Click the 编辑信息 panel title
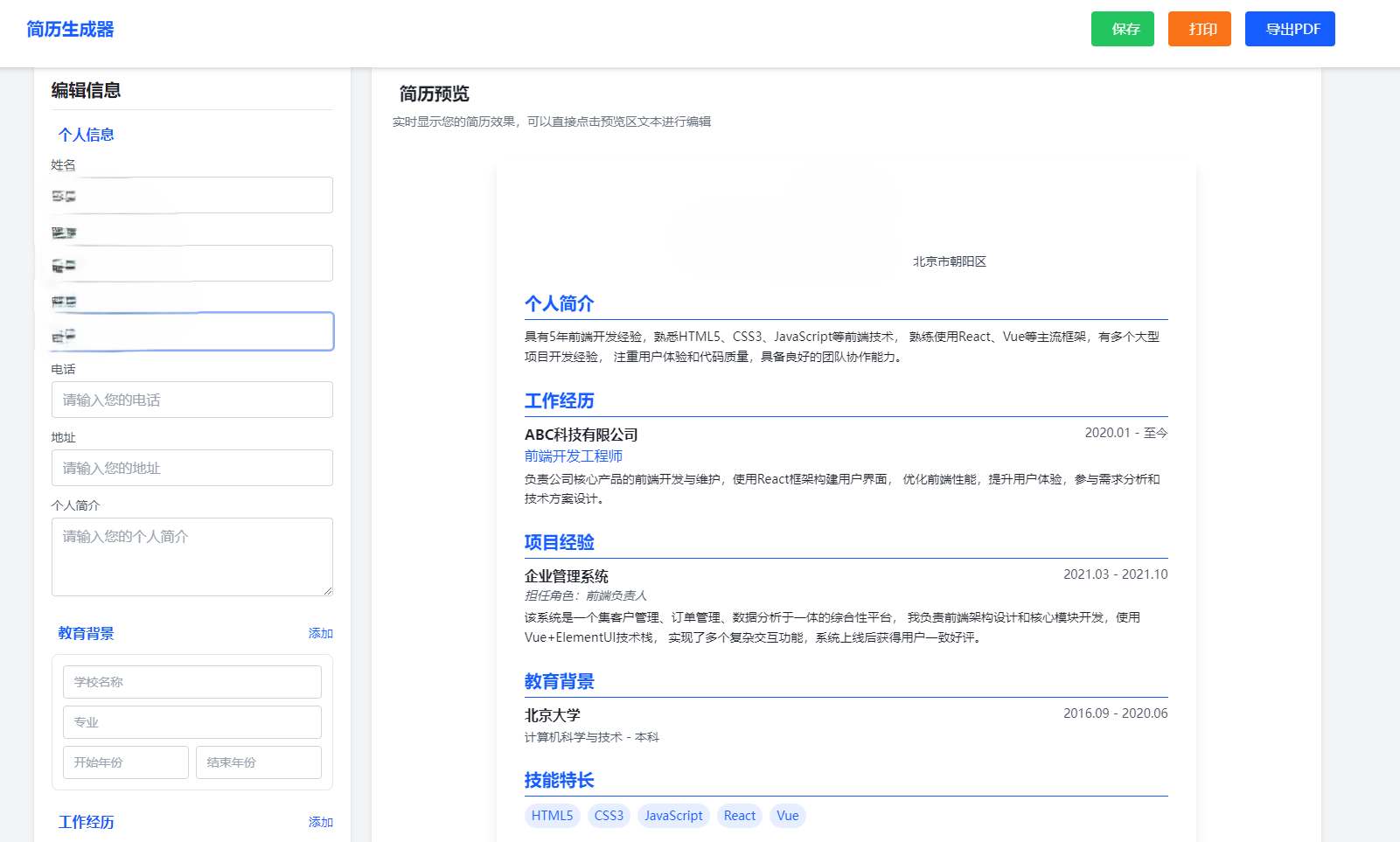This screenshot has width=1400, height=842. click(87, 90)
